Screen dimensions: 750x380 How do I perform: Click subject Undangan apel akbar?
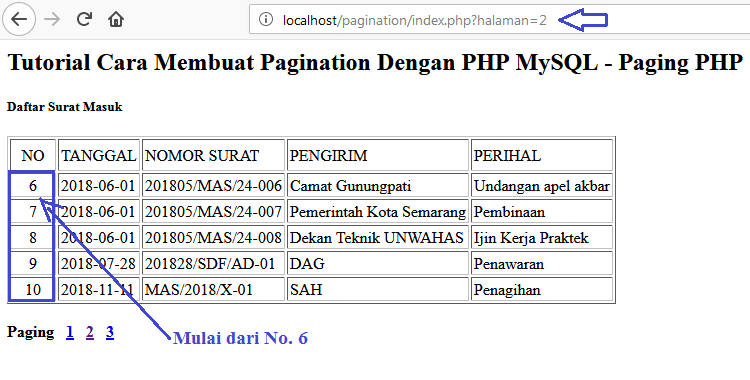pyautogui.click(x=542, y=186)
